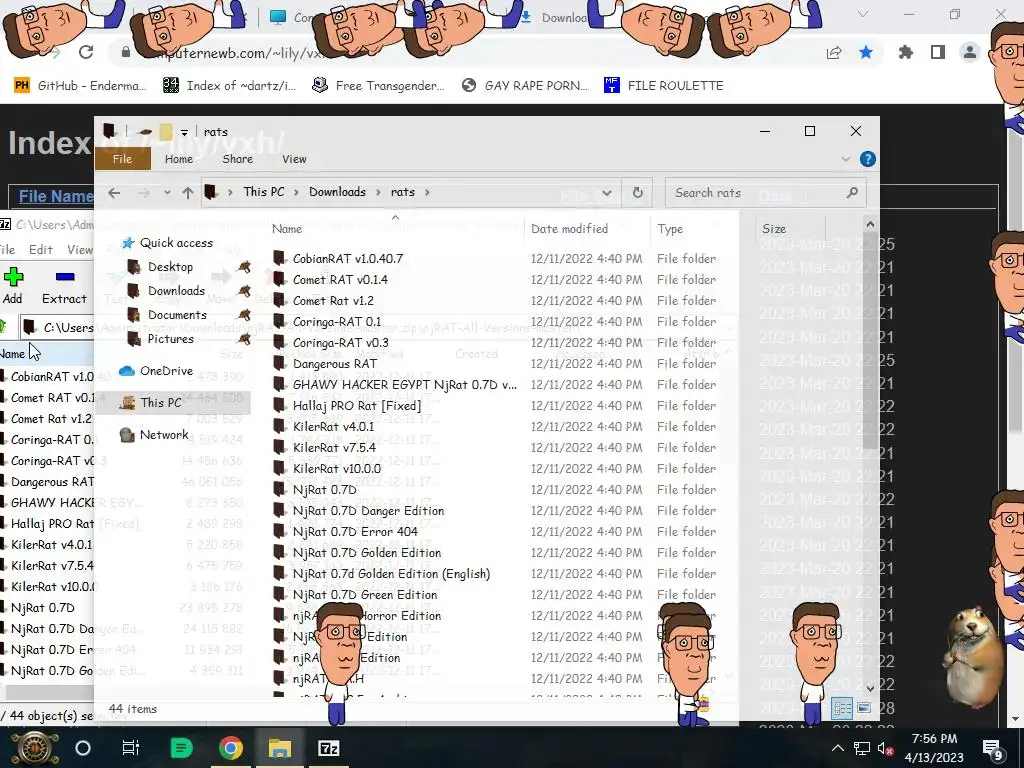
Task: Sort by the Name column in 7-Zip
Action: tap(12, 354)
